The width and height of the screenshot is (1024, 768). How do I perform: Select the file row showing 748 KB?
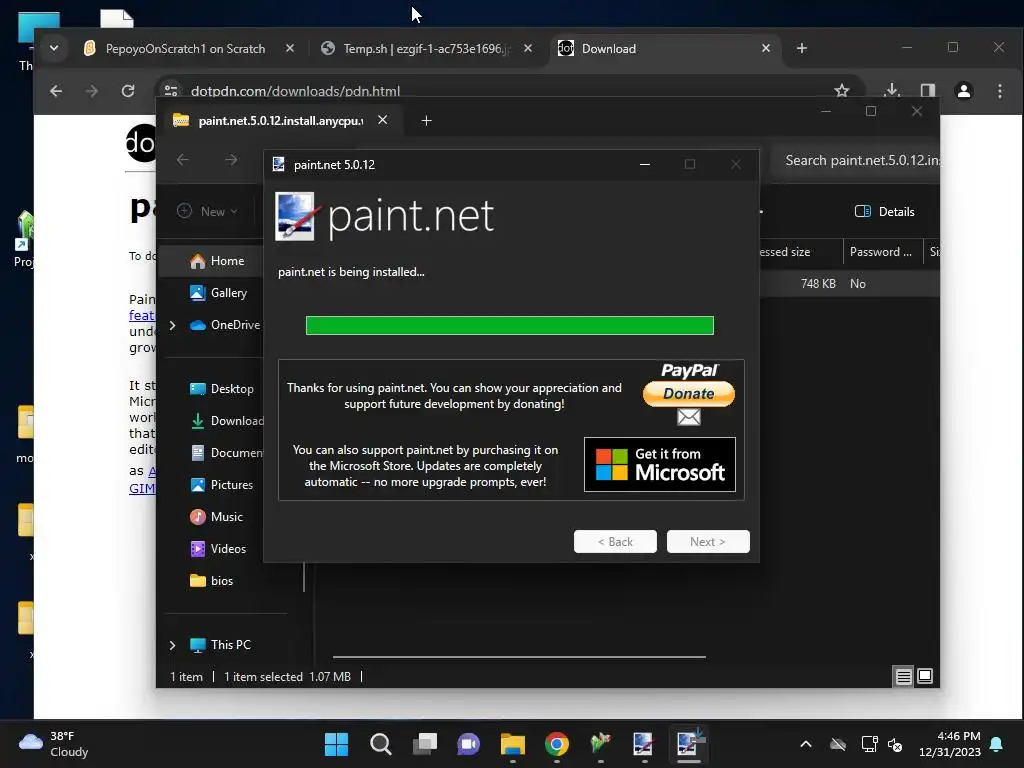(x=850, y=283)
